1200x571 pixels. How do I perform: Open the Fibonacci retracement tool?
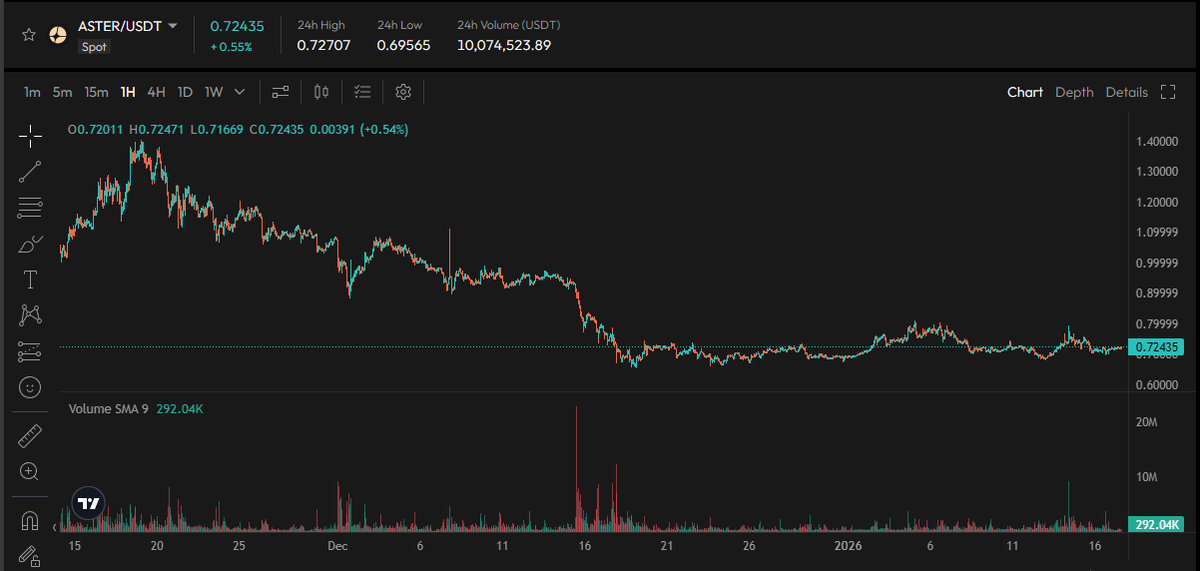point(30,208)
